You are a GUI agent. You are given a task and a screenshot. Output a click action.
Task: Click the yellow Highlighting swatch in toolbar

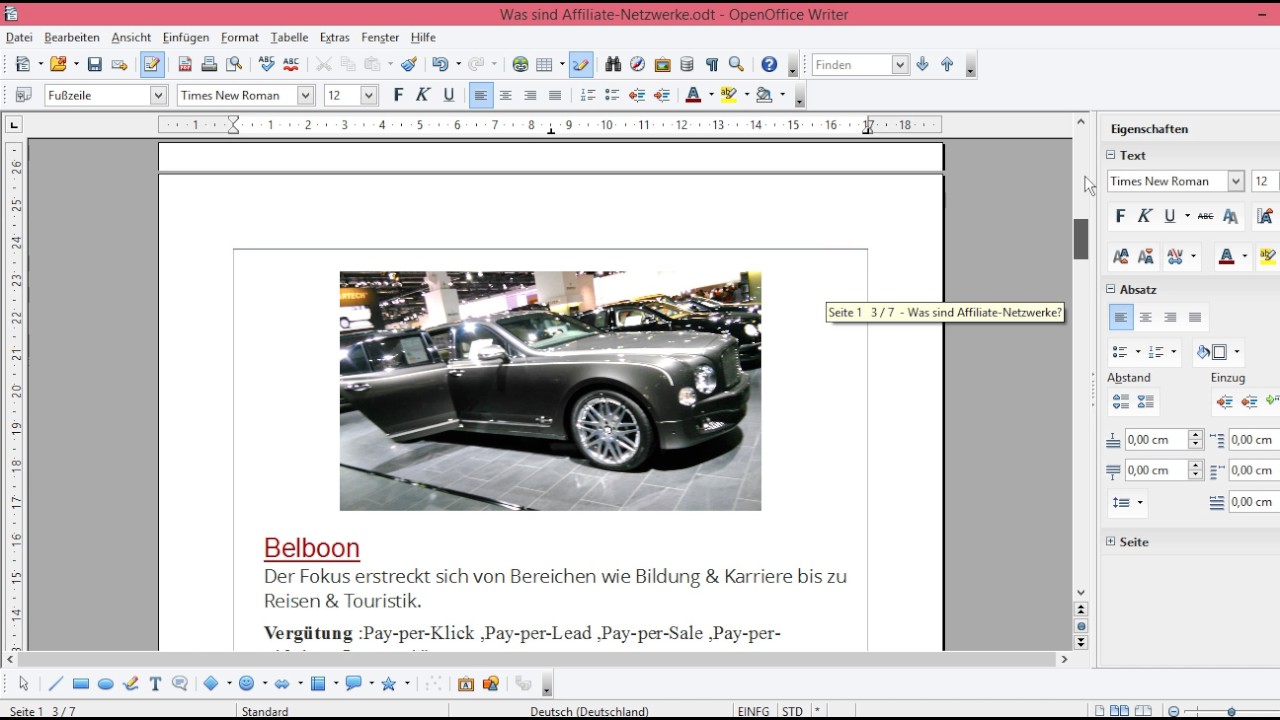[x=728, y=95]
